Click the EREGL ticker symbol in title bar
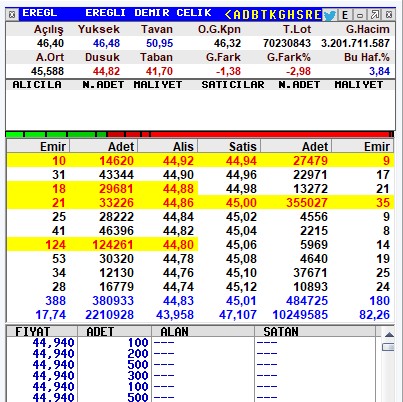Screen dimensions: 403x402 [x=40, y=13]
